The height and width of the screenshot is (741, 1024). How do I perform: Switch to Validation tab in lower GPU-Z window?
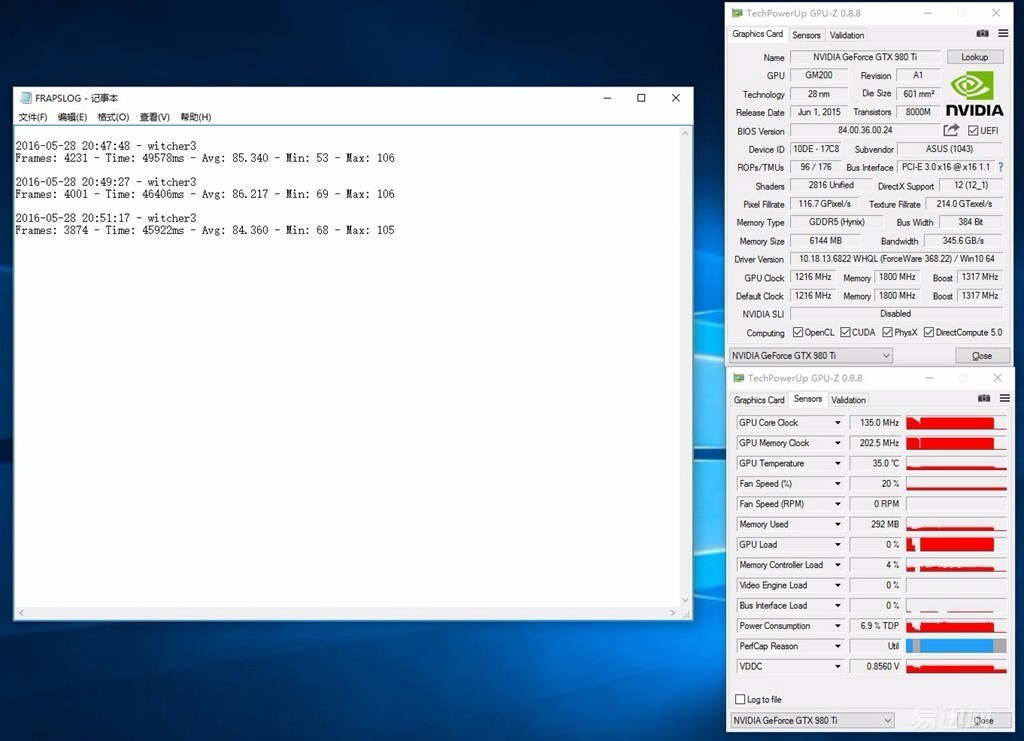coord(848,400)
